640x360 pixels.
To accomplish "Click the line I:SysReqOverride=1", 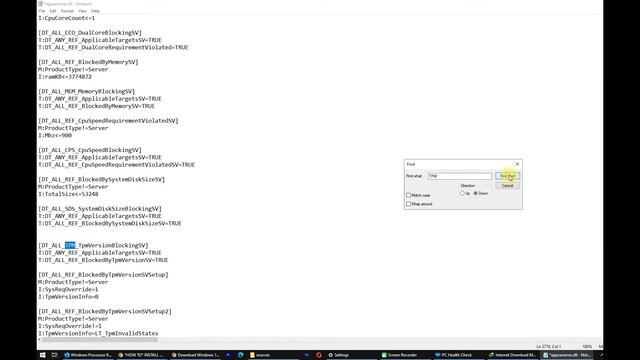I will pyautogui.click(x=68, y=289).
